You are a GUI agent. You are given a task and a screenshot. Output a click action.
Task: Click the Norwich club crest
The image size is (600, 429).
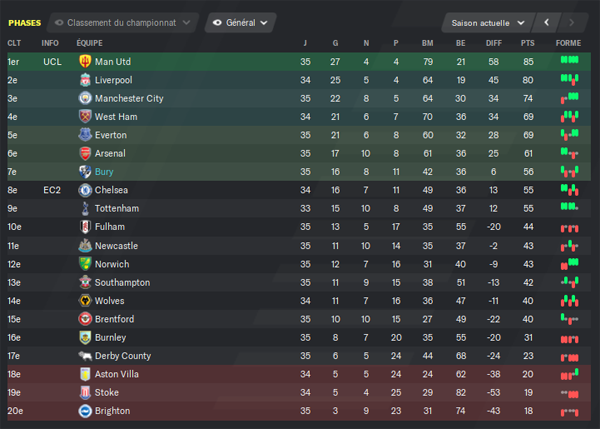click(85, 264)
